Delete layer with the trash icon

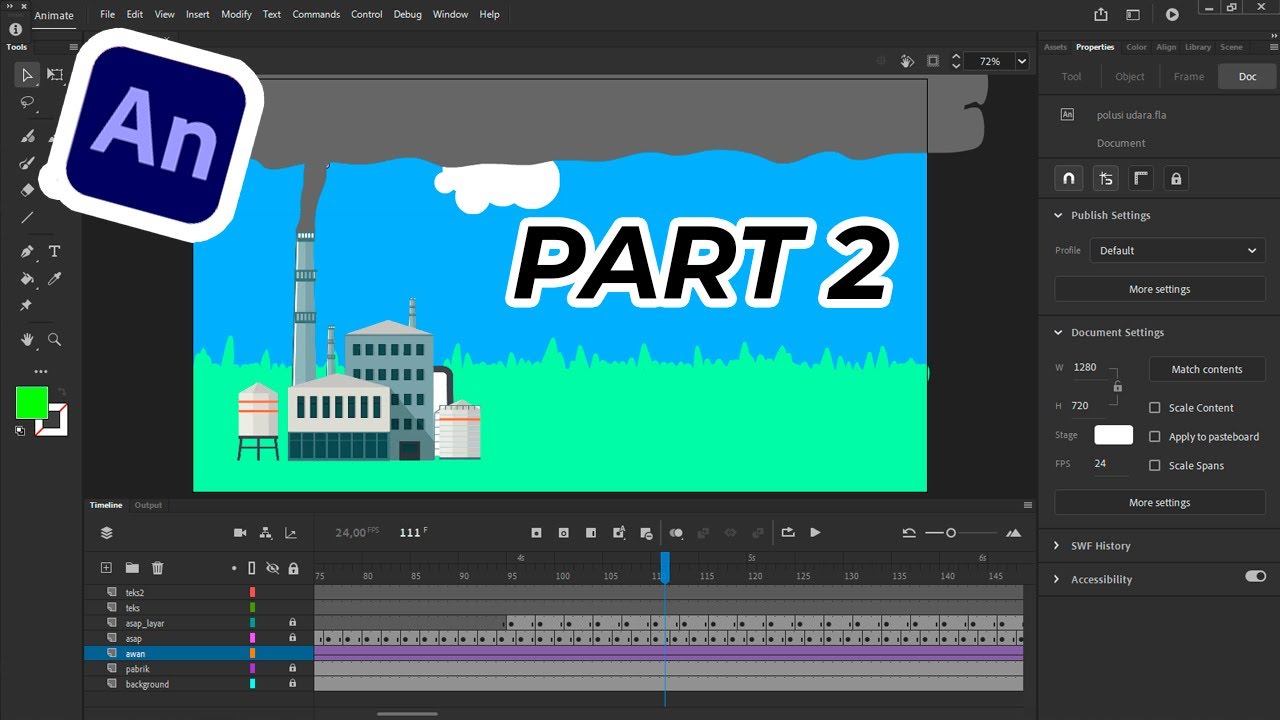coord(157,568)
